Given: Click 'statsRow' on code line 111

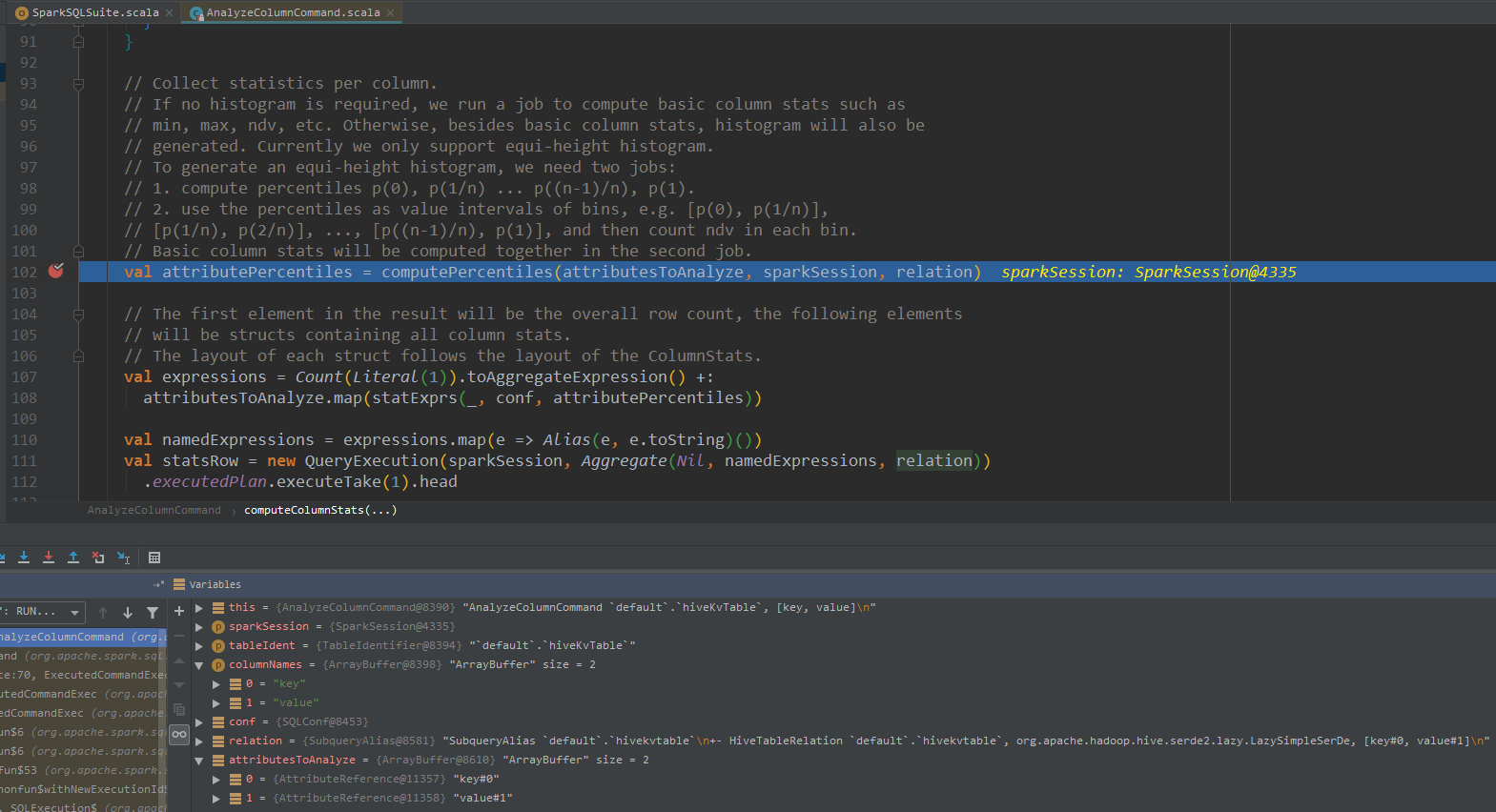Looking at the screenshot, I should [200, 461].
